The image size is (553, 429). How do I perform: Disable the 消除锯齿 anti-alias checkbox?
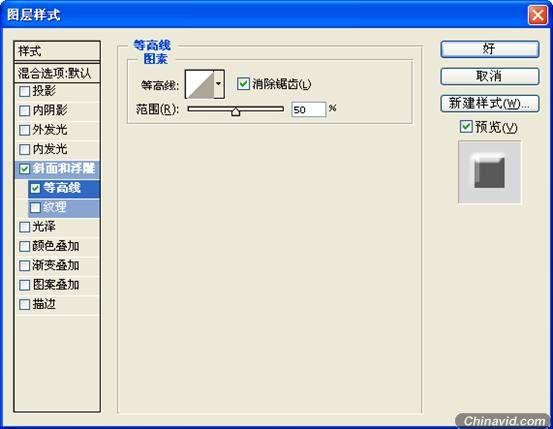tap(243, 84)
